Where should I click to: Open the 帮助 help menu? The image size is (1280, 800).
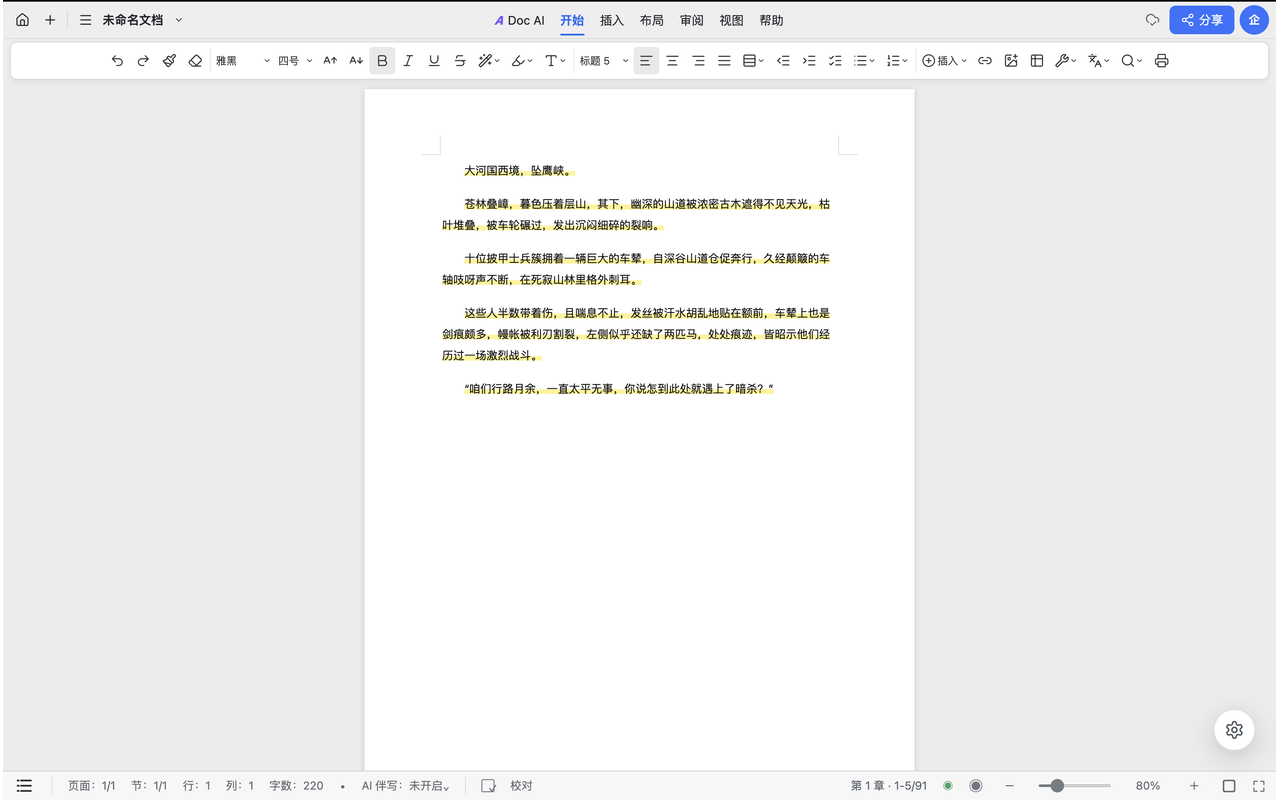pos(772,20)
